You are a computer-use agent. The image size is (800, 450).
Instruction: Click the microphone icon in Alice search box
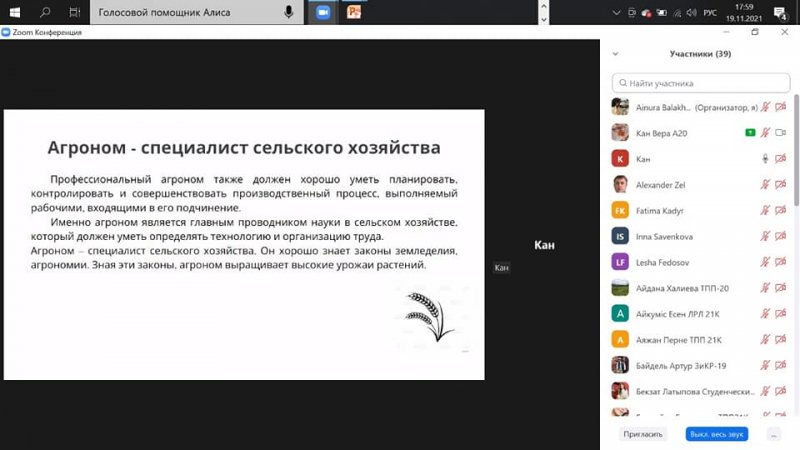click(289, 12)
